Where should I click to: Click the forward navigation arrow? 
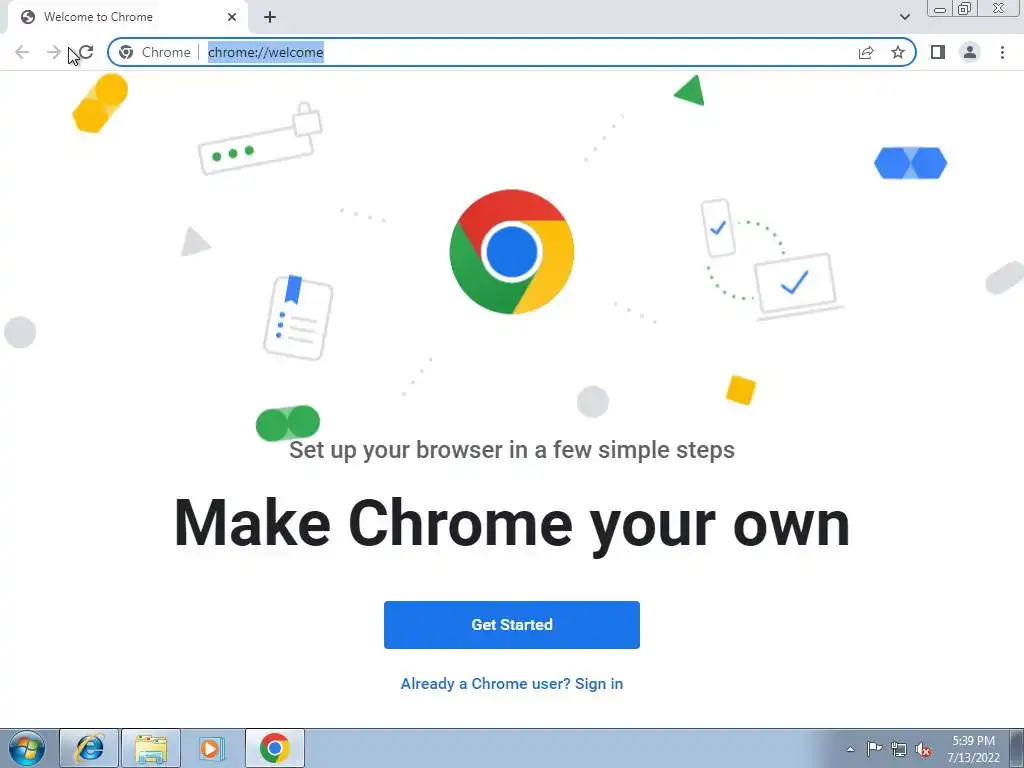(54, 52)
